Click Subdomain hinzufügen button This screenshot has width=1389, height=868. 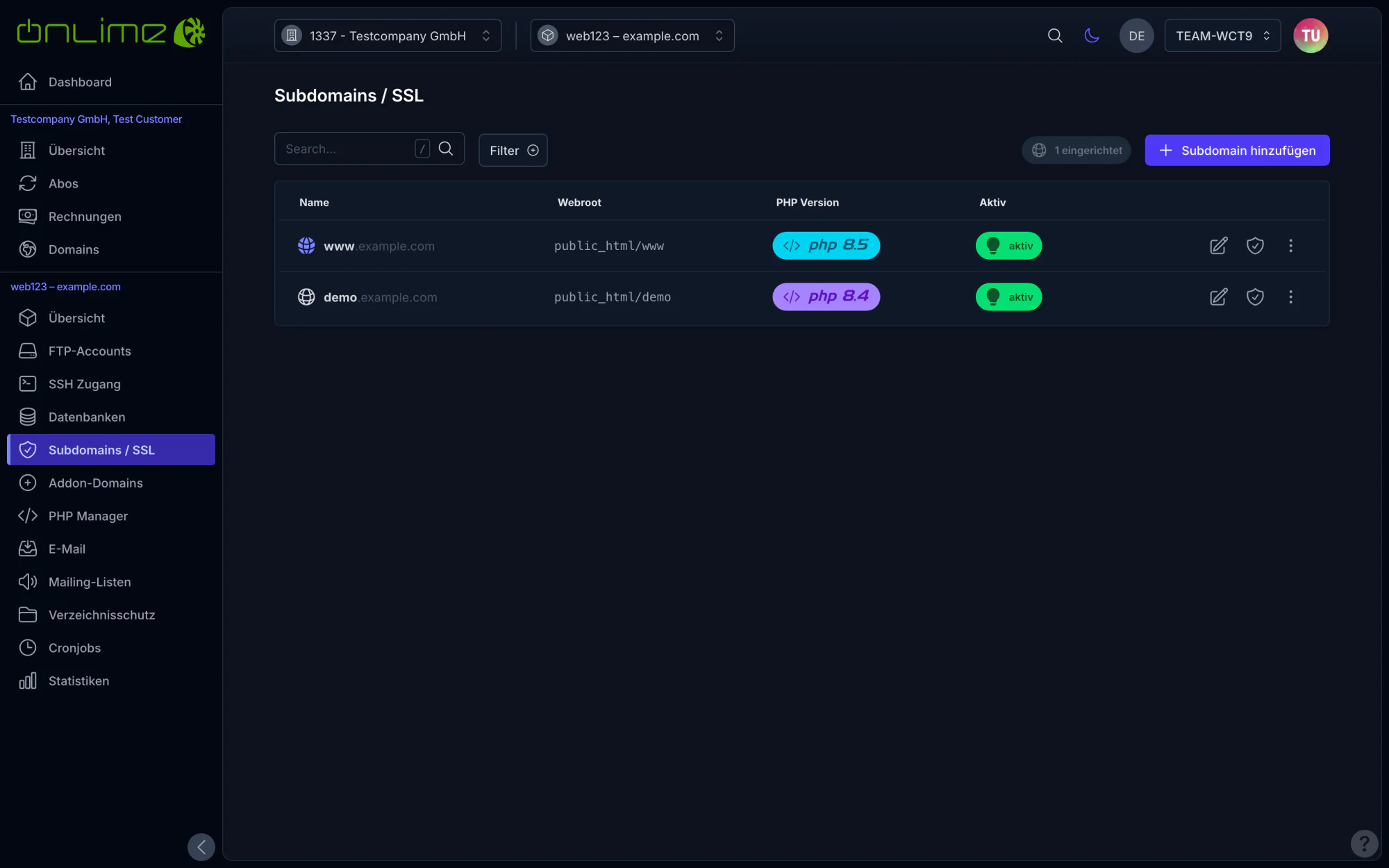[x=1237, y=150]
